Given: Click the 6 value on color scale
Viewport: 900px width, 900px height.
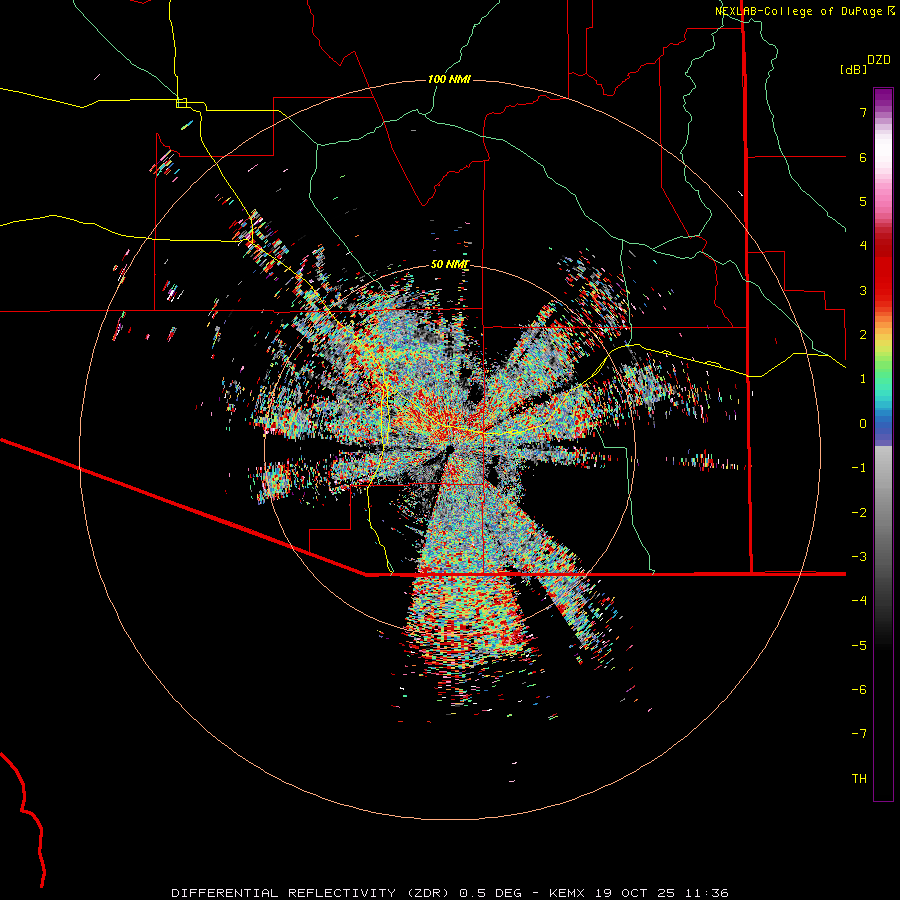Looking at the screenshot, I should (x=863, y=157).
